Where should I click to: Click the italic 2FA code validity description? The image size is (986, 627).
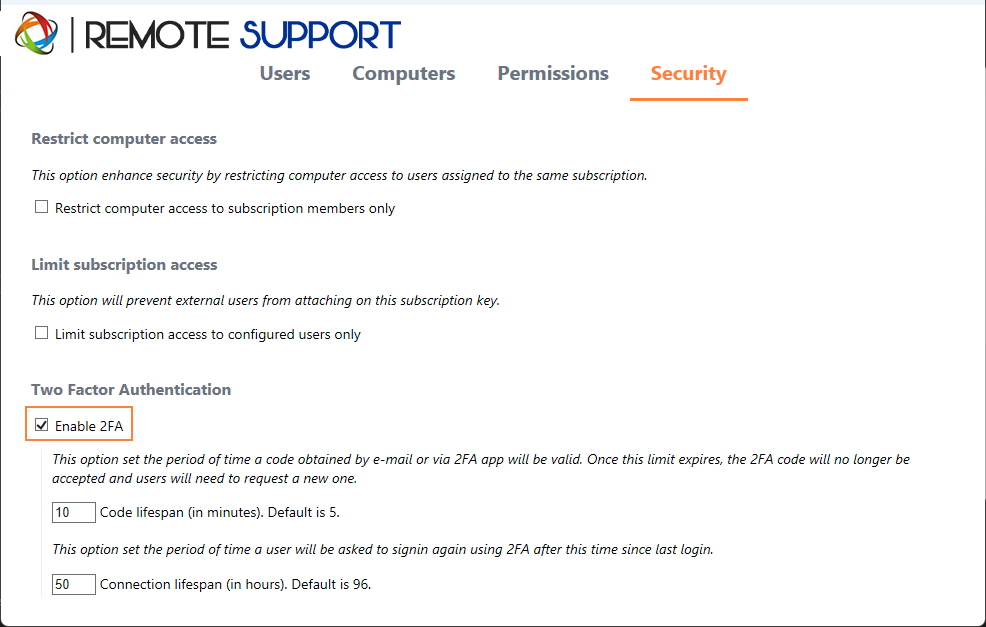pyautogui.click(x=481, y=469)
